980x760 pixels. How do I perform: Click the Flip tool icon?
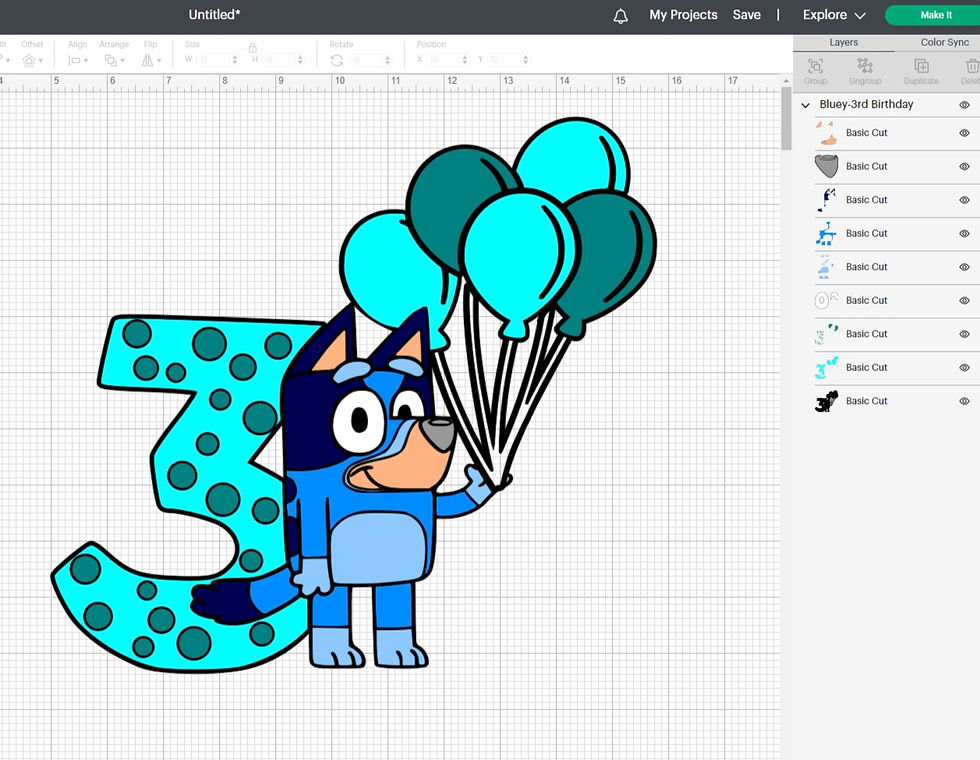coord(148,61)
